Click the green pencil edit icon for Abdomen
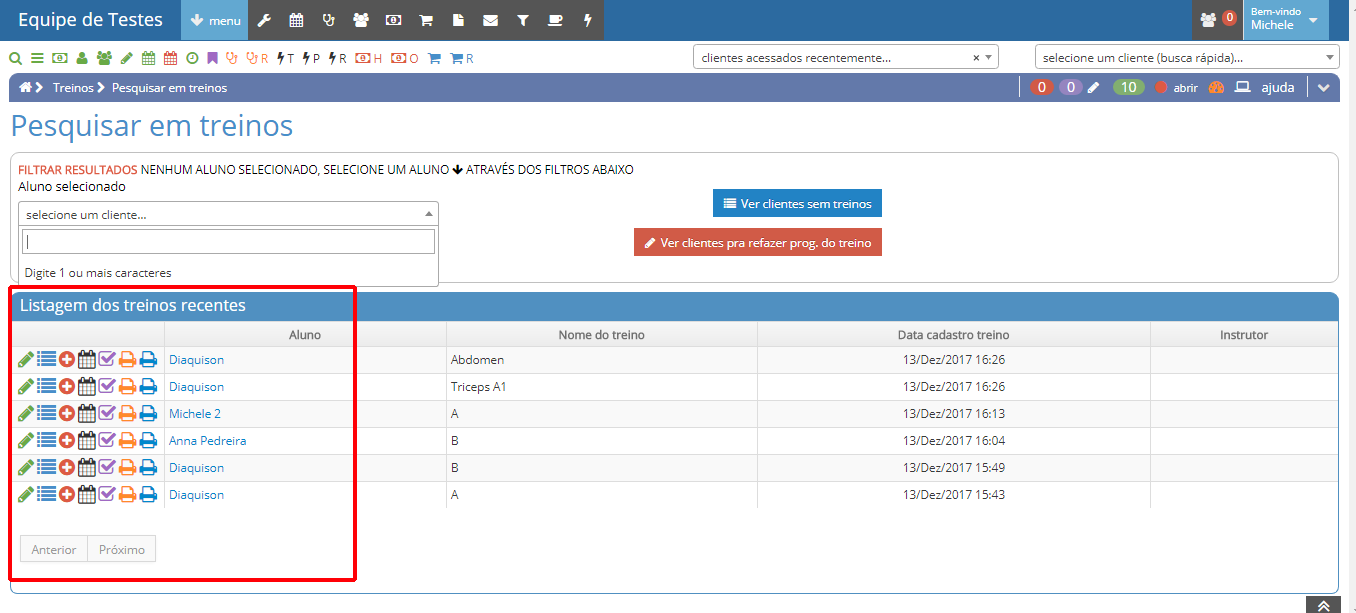 [x=26, y=360]
